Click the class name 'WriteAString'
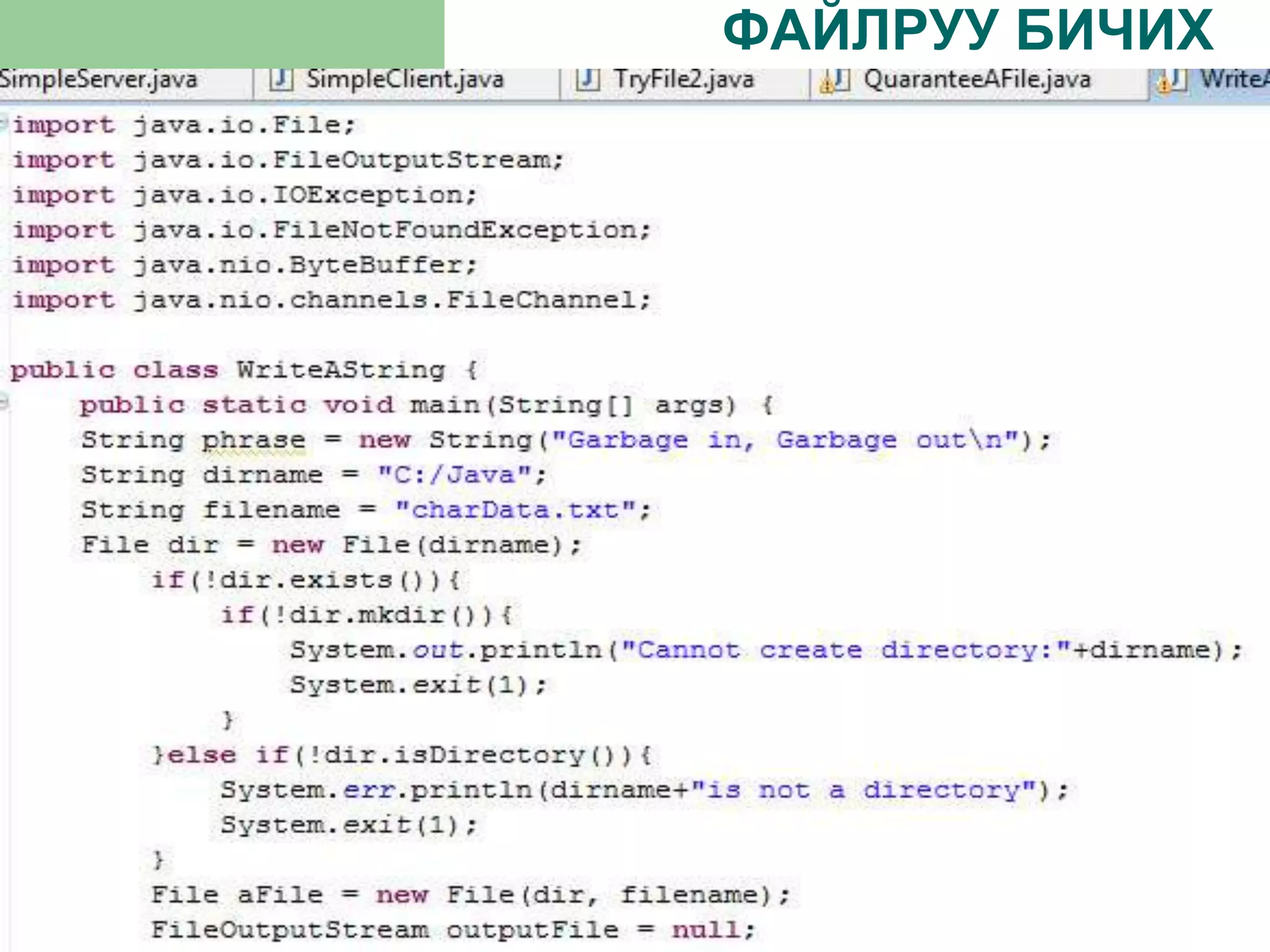The height and width of the screenshot is (952, 1270). point(341,371)
